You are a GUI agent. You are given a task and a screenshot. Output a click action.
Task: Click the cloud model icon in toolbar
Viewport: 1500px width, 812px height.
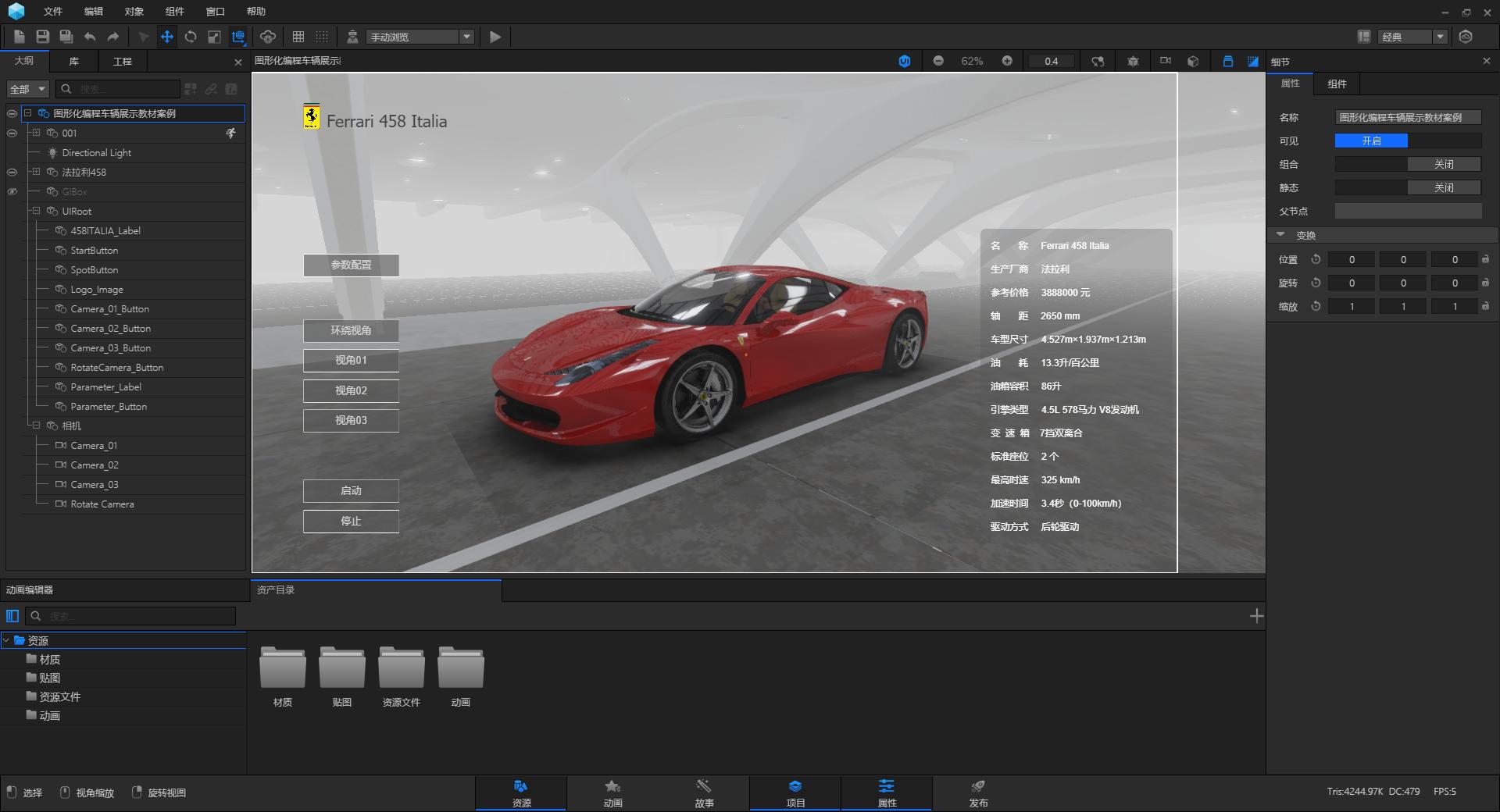[x=268, y=37]
